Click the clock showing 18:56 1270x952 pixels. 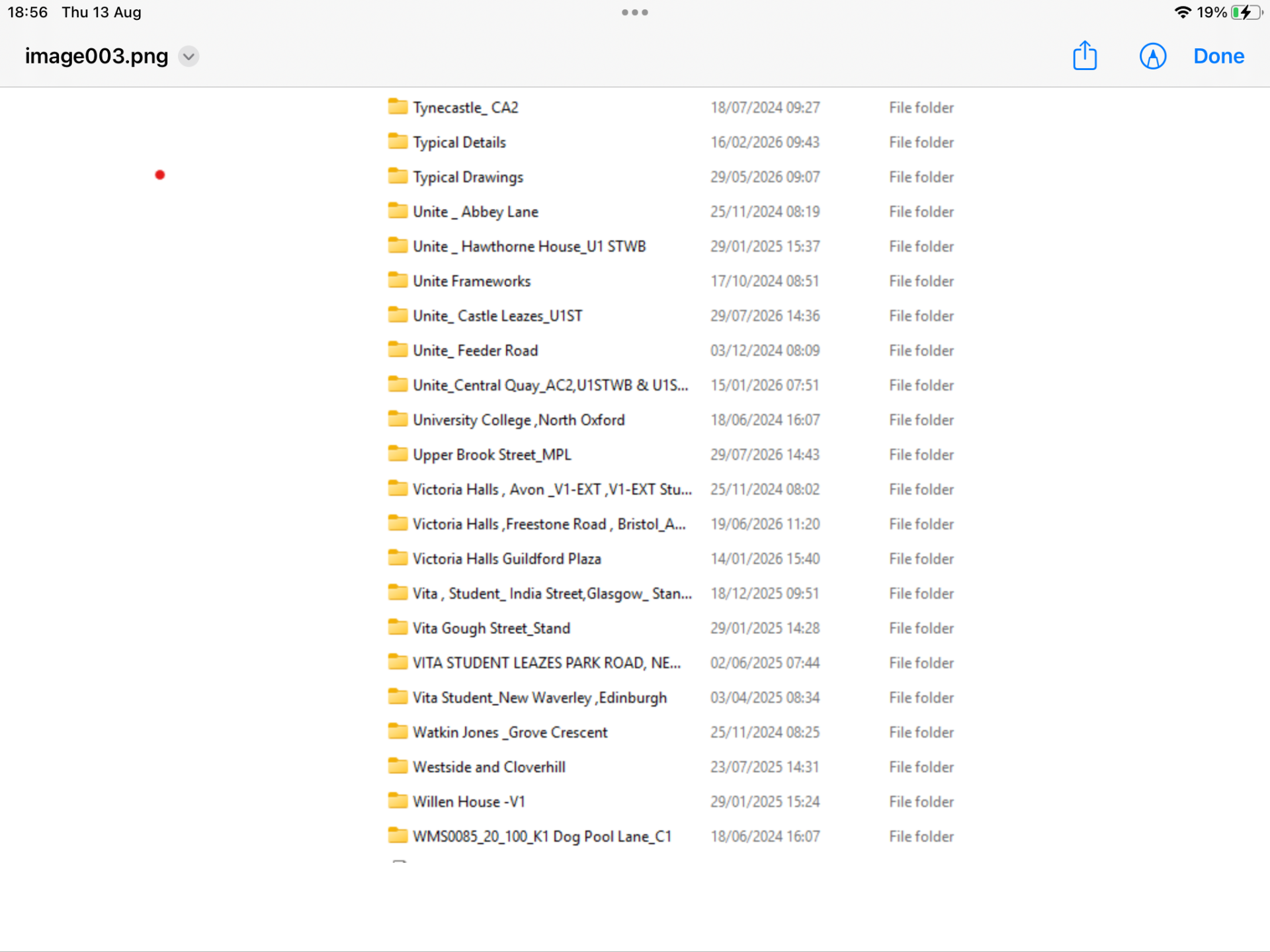click(x=28, y=12)
